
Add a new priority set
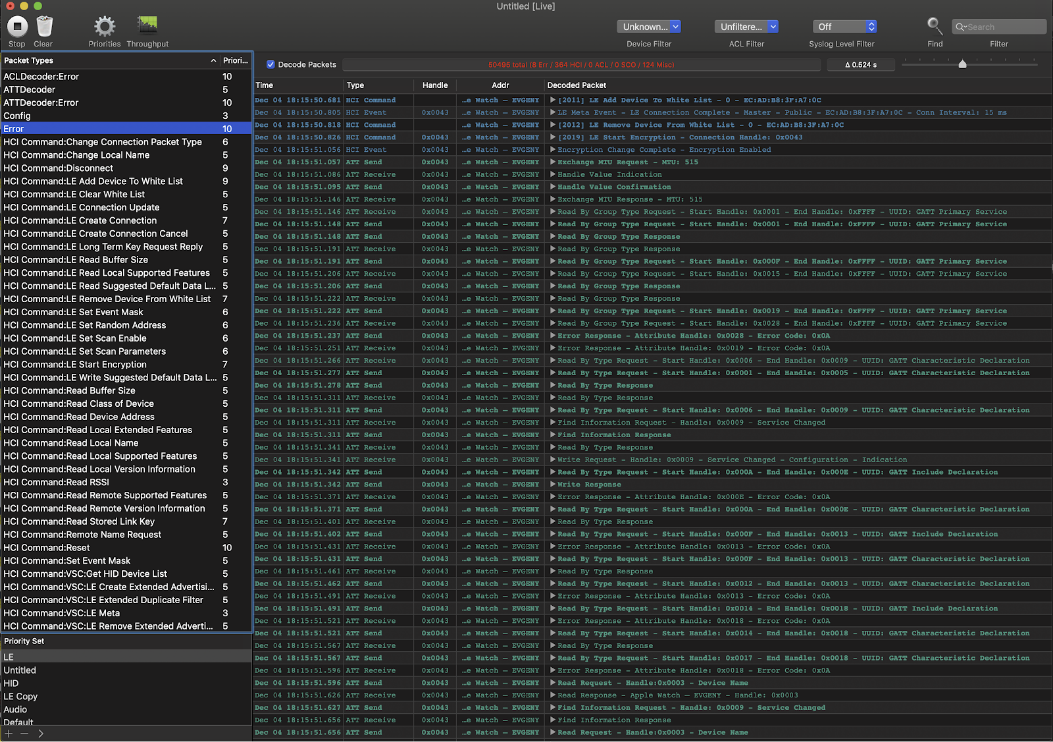9,734
